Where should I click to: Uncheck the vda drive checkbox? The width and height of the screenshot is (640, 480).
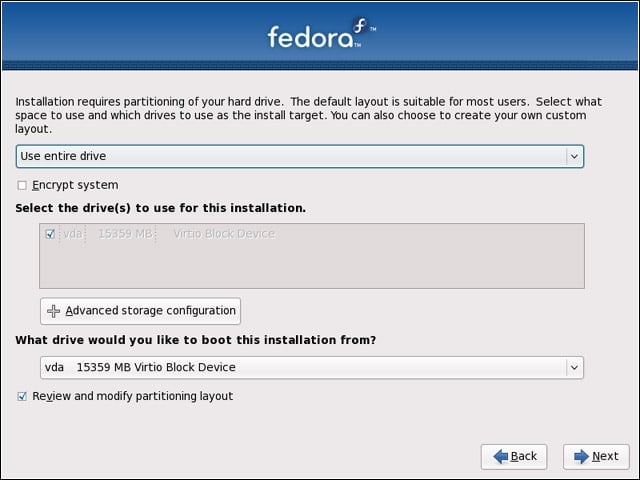click(50, 234)
